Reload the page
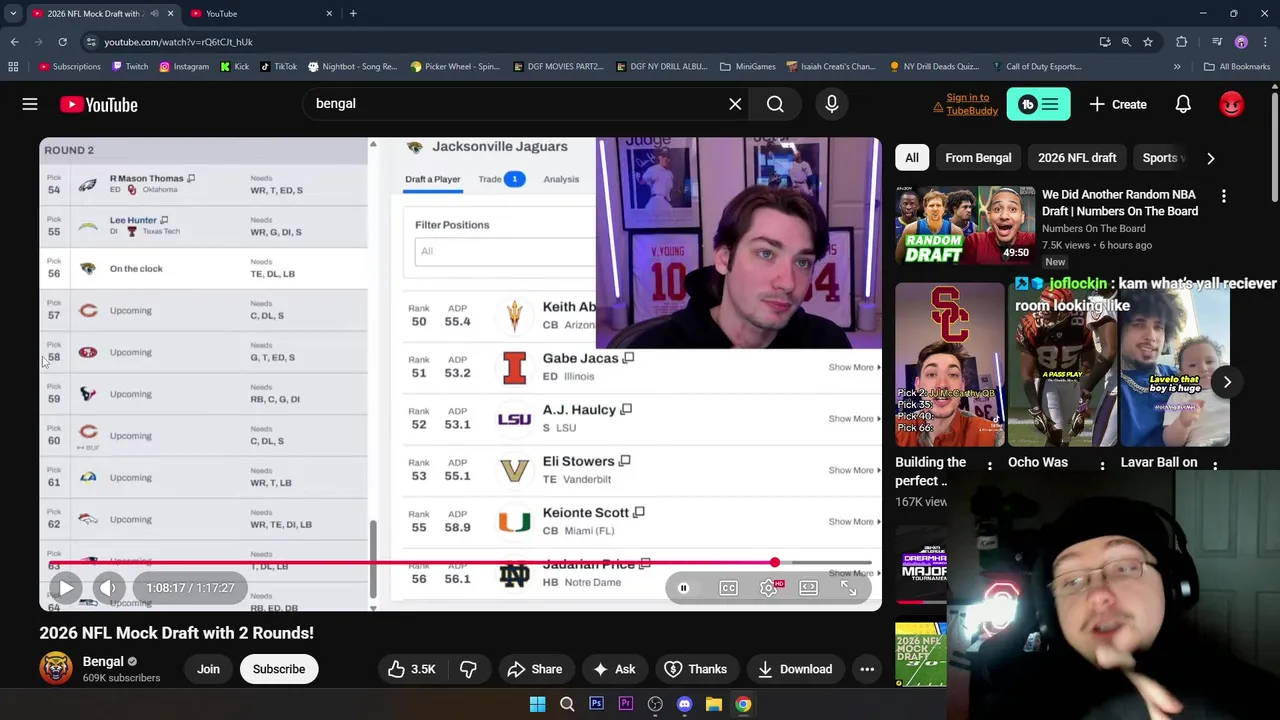 (x=62, y=42)
